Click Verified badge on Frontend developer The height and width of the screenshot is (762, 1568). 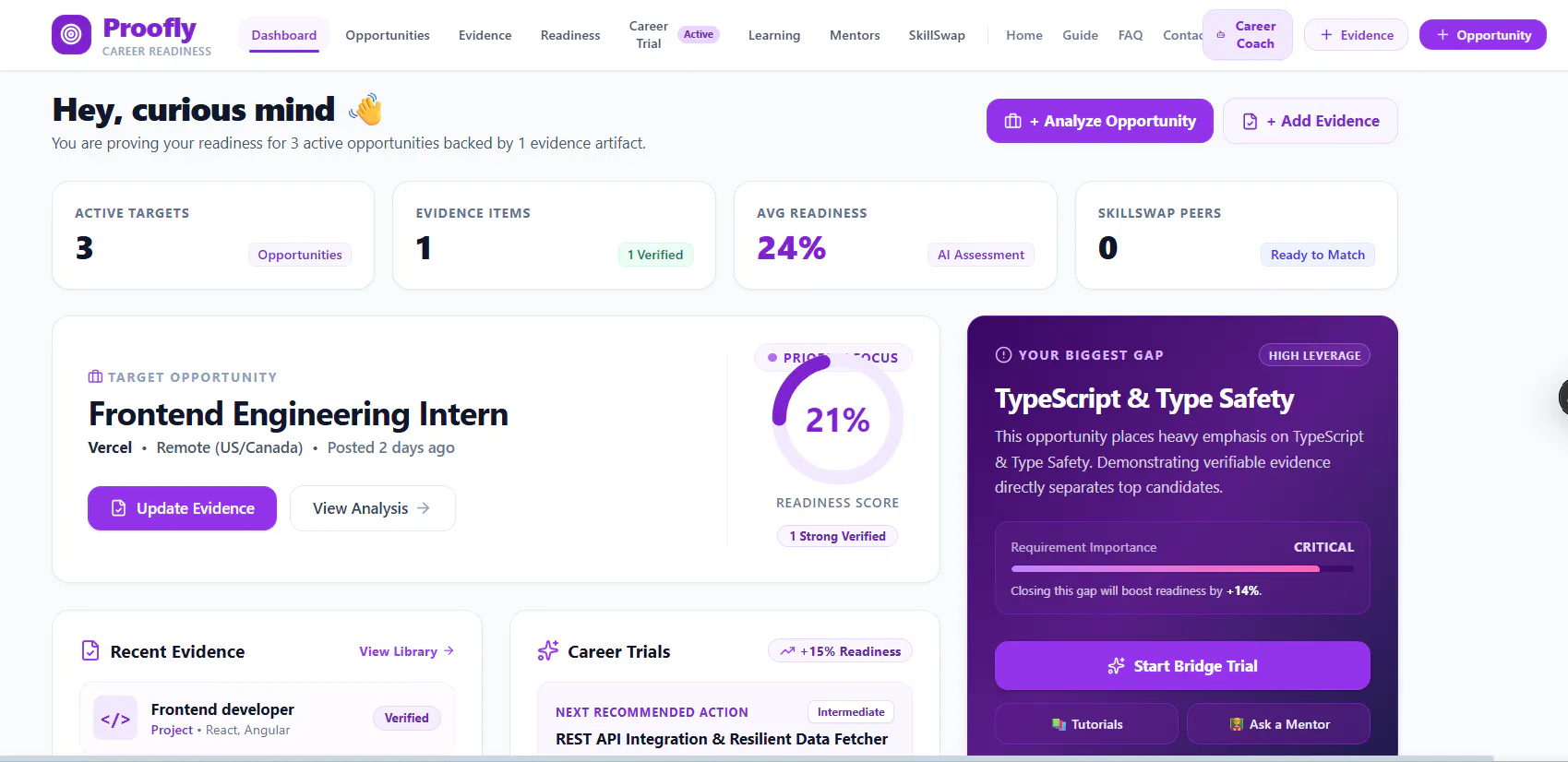(x=407, y=718)
